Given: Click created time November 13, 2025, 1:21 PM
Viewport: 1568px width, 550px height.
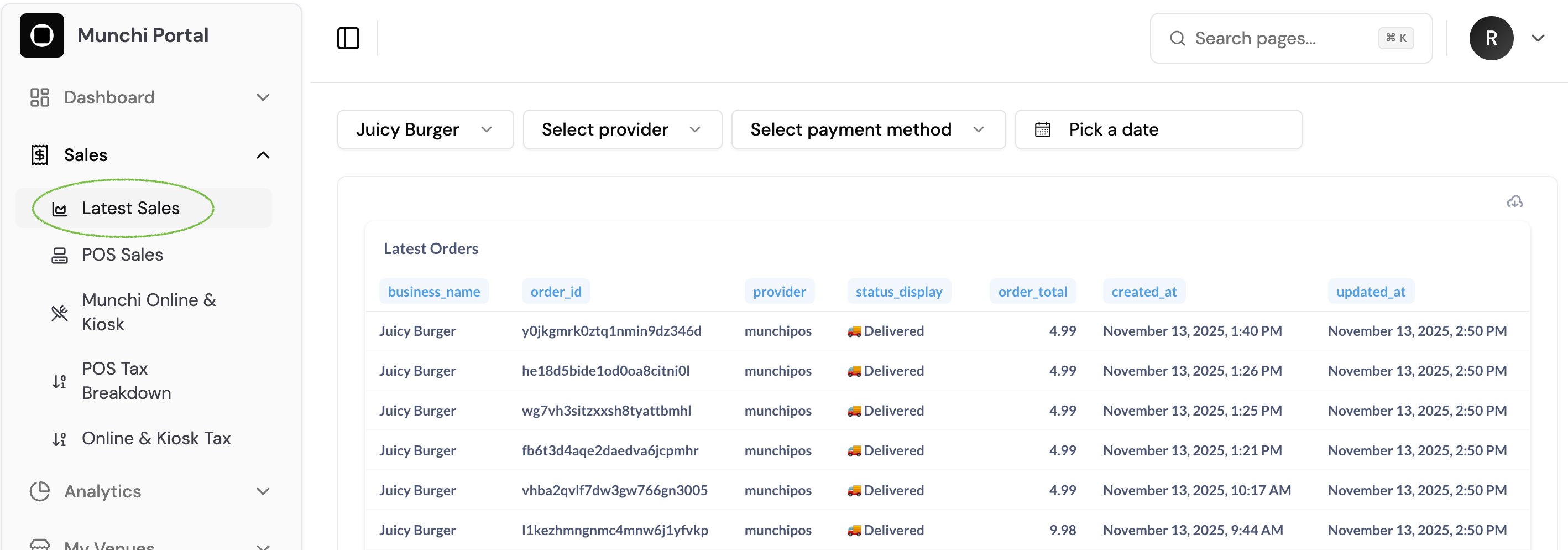Looking at the screenshot, I should [1193, 451].
